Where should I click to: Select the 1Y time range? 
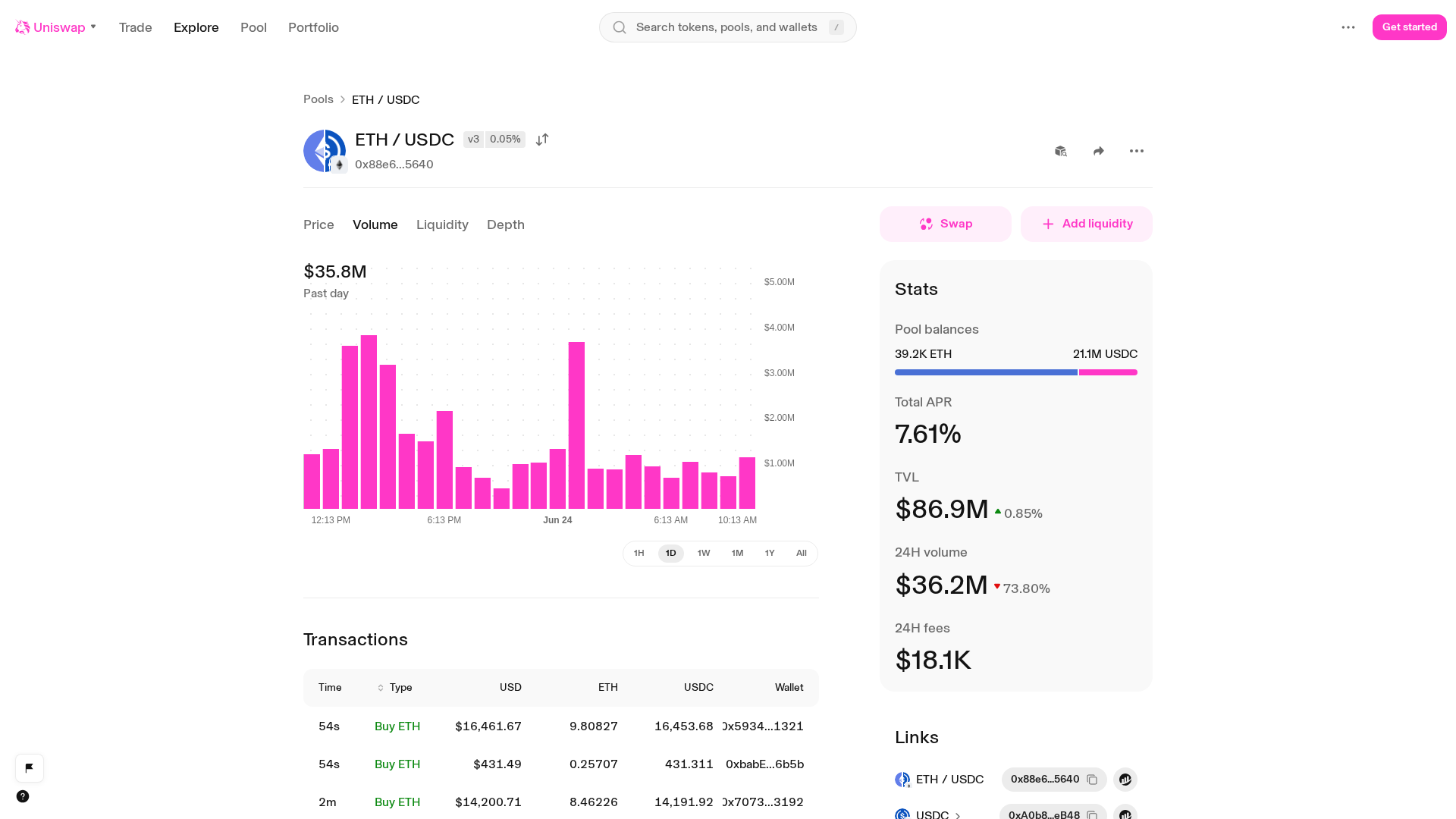click(770, 554)
